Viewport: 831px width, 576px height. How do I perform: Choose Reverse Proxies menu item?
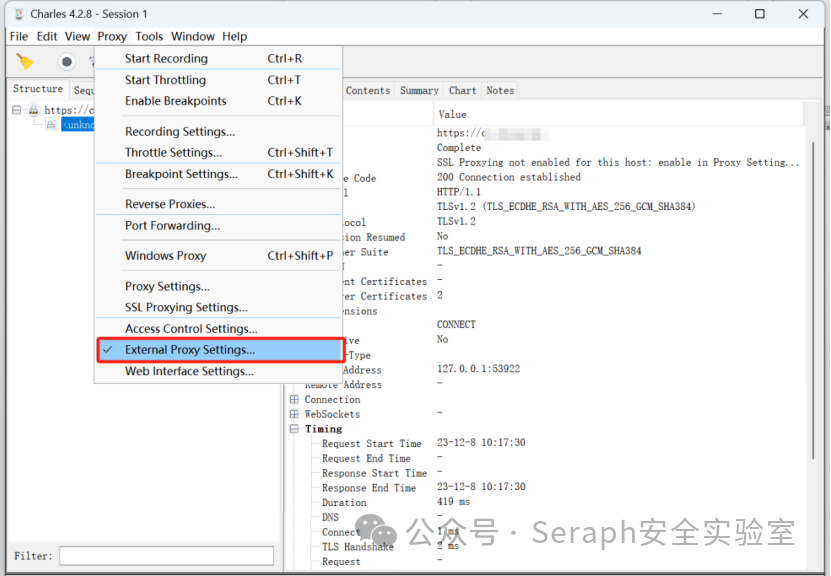tap(219, 204)
